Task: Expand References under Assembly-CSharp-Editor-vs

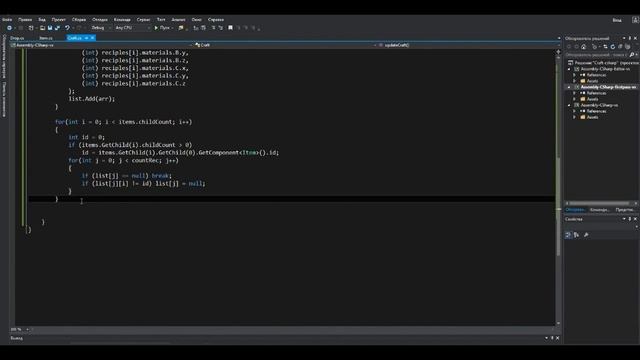Action: click(x=575, y=75)
